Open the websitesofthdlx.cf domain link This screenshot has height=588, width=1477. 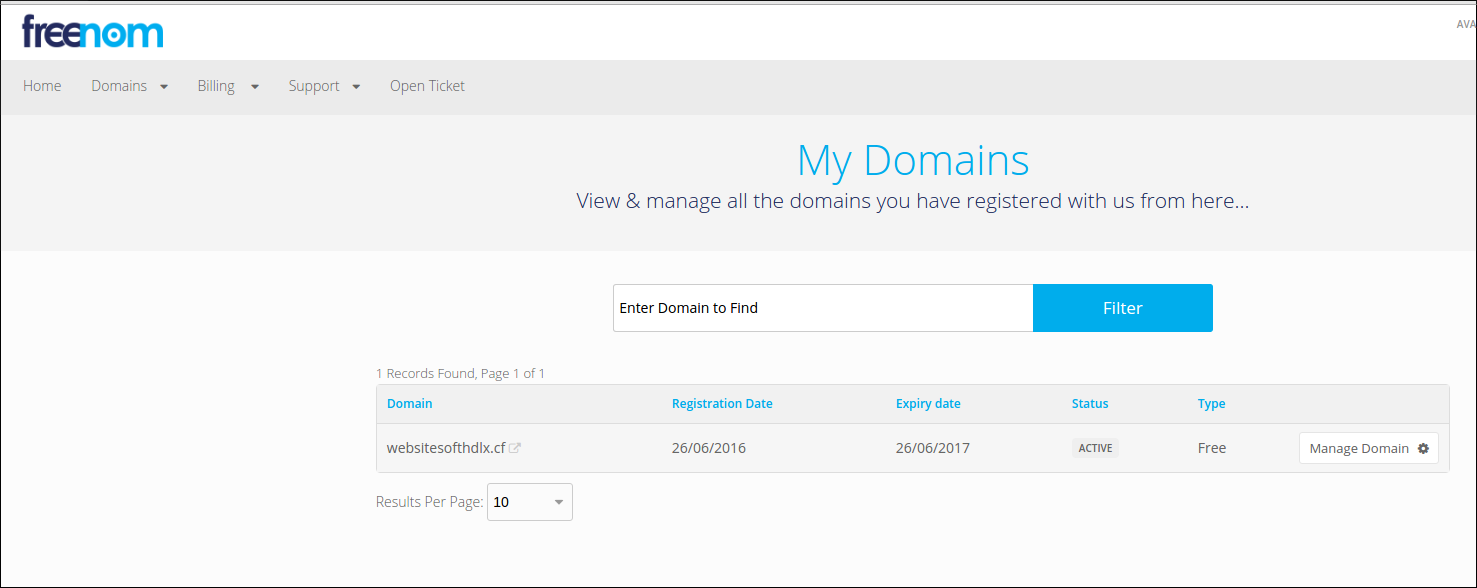click(x=446, y=448)
